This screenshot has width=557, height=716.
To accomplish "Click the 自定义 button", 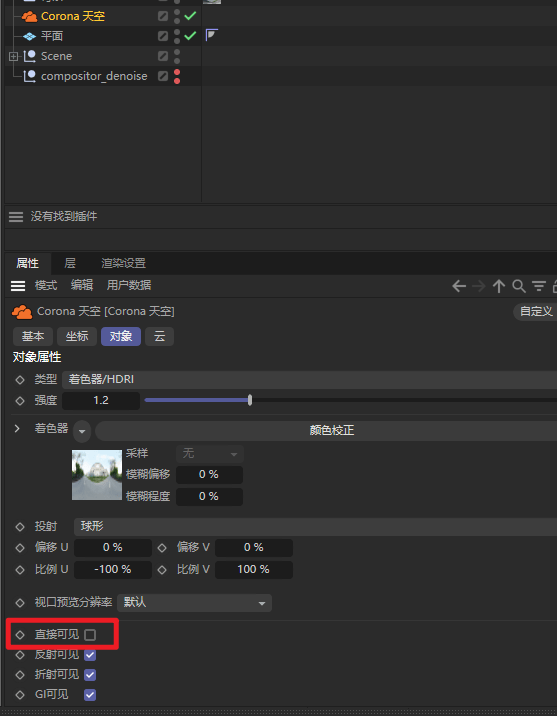I will coord(536,312).
